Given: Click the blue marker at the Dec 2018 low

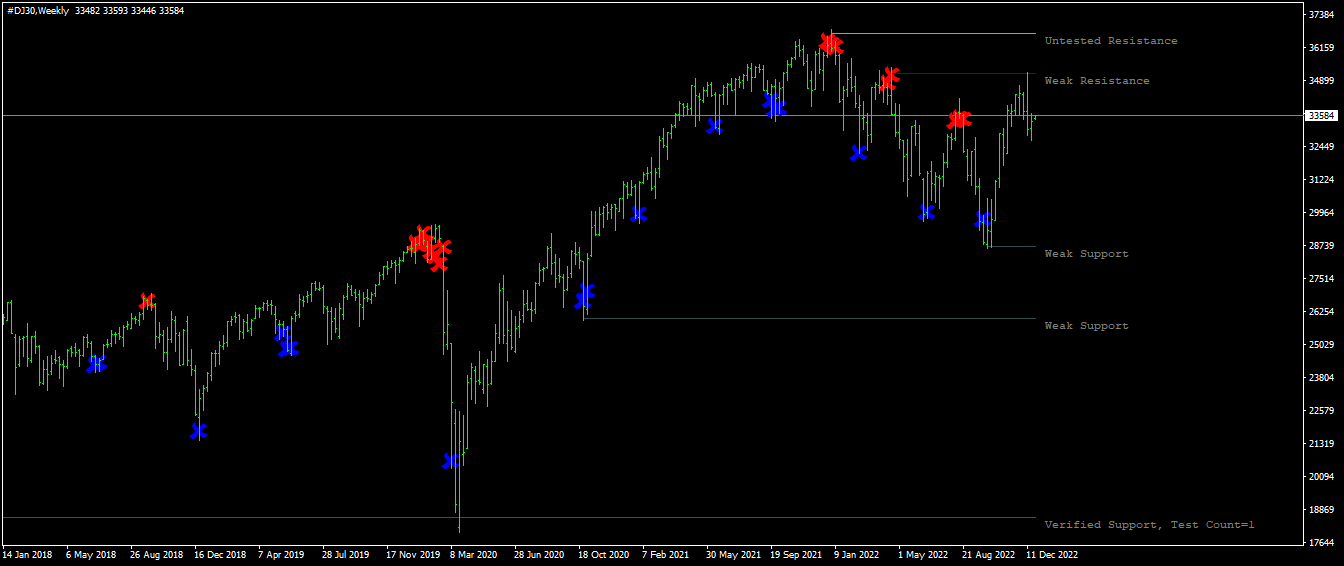Looking at the screenshot, I should click(x=198, y=431).
